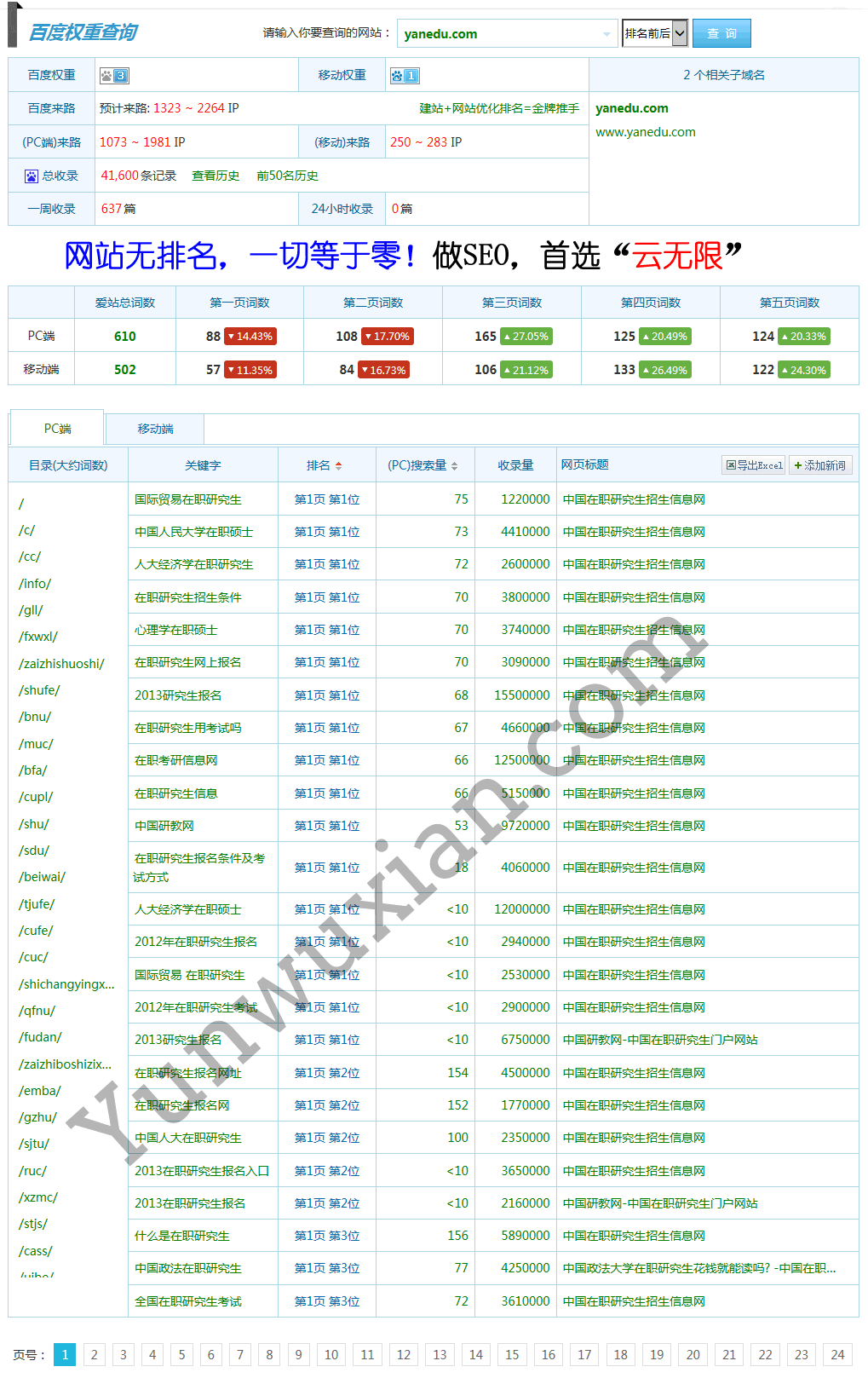Viewport: 868px width, 1384px height.
Task: Open the /shufe/ directory entry
Action: tap(39, 690)
